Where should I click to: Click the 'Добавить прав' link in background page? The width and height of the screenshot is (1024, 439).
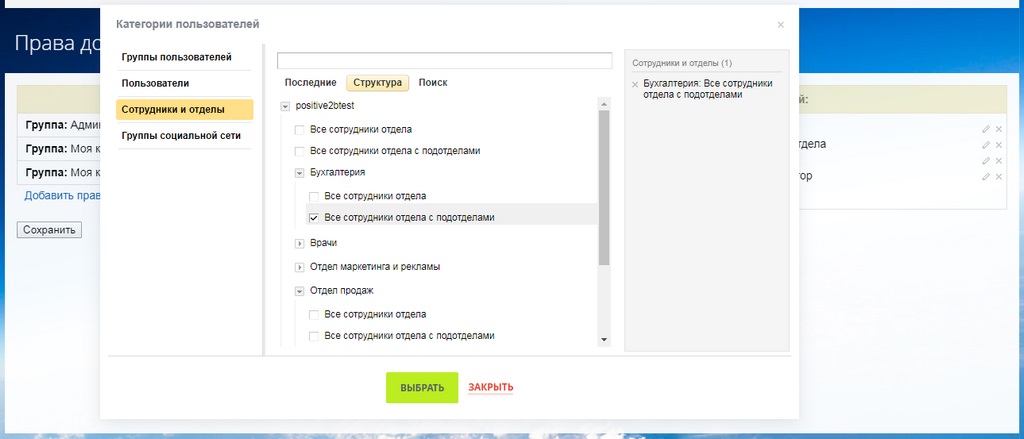pyautogui.click(x=62, y=195)
